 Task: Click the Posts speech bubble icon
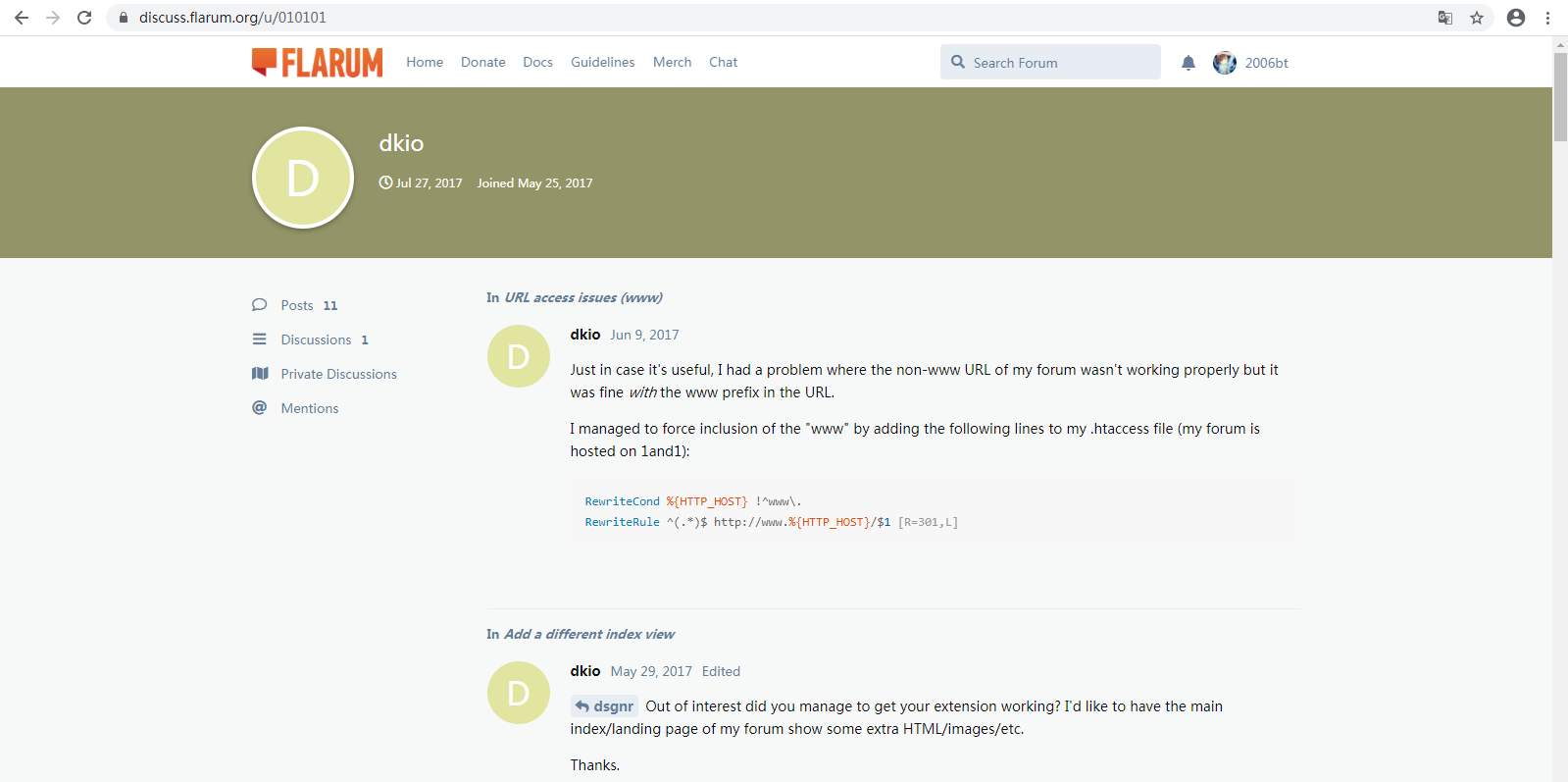[x=260, y=305]
